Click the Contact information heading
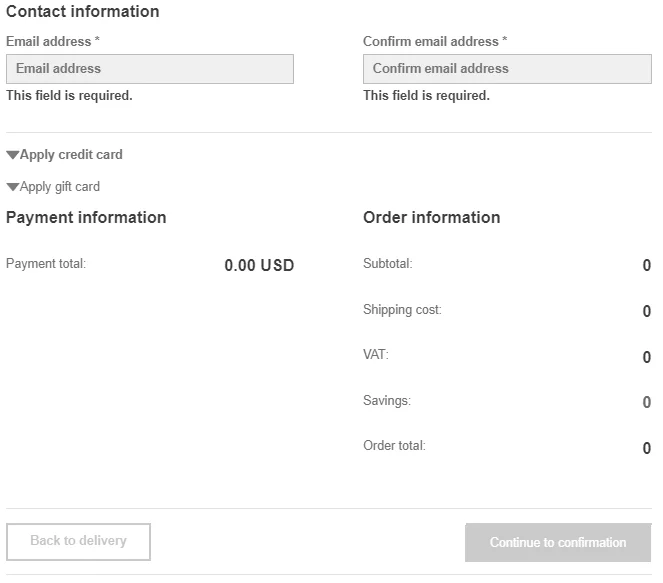 [x=82, y=11]
